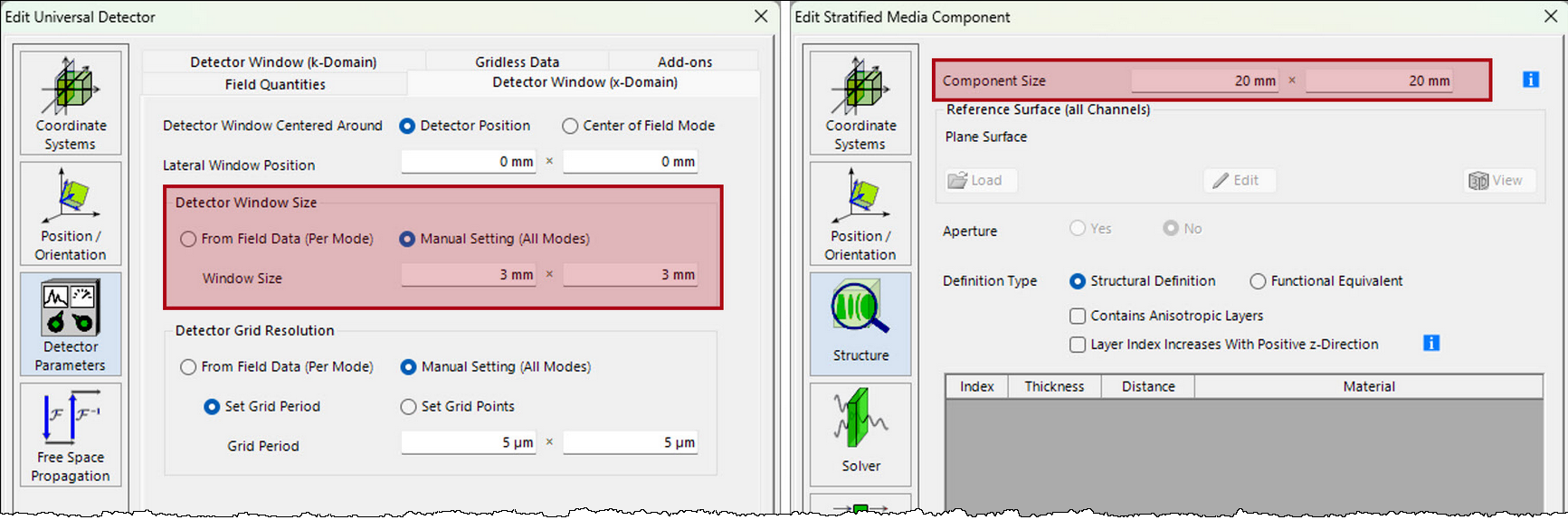Click the Material column header
Screen dimensions: 1568x520
(1369, 386)
